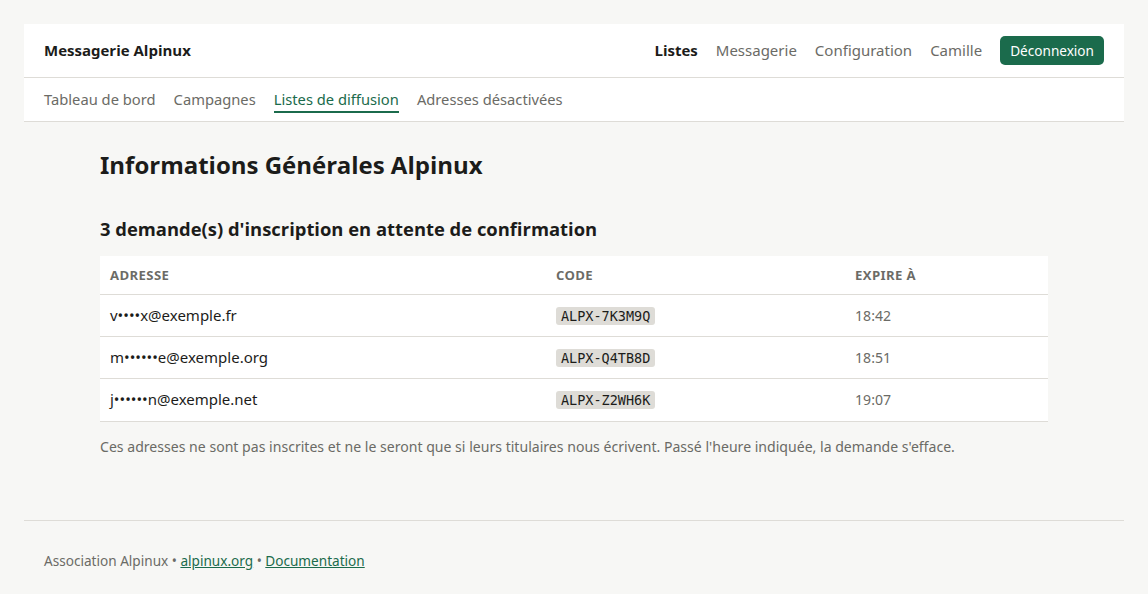Go to Messagerie in the top navigation
This screenshot has height=594, width=1148.
click(756, 51)
